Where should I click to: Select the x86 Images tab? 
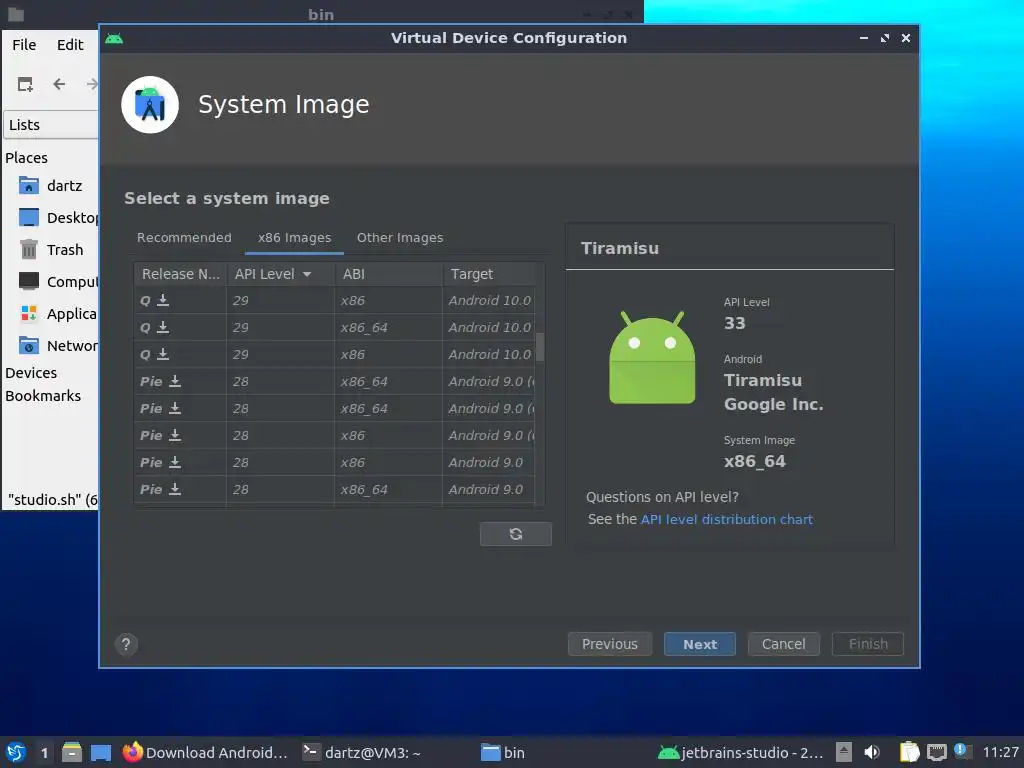295,238
